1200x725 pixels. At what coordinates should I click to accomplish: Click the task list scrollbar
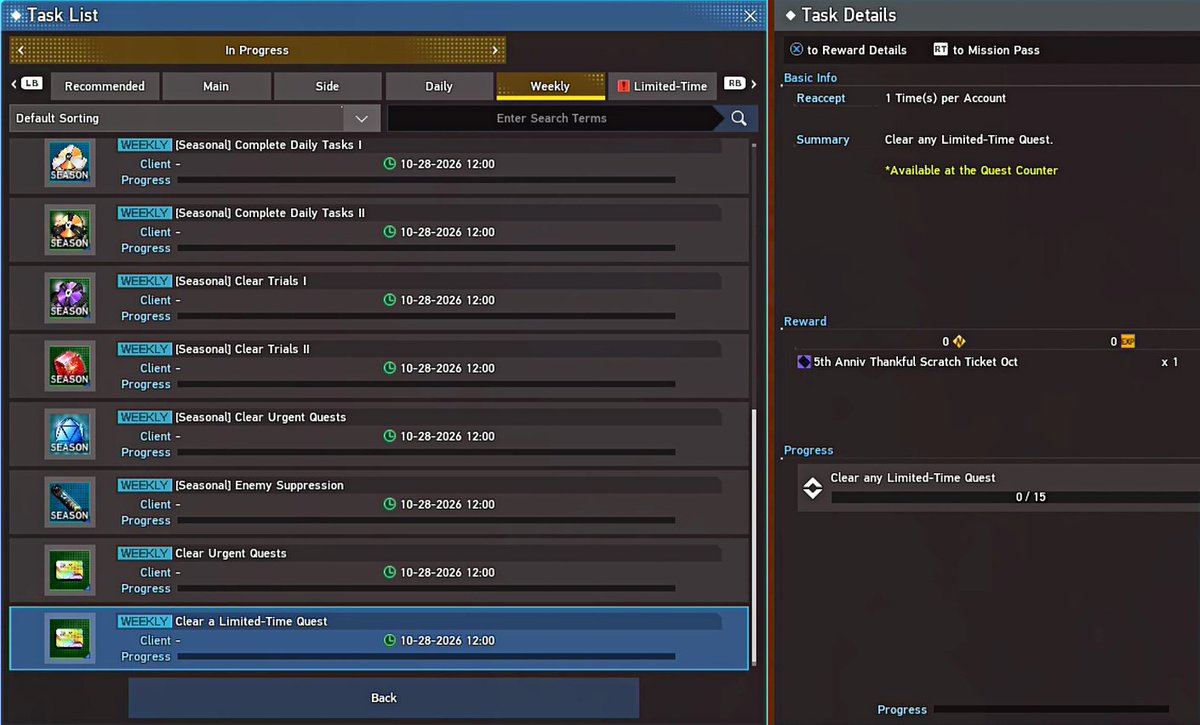[754, 536]
